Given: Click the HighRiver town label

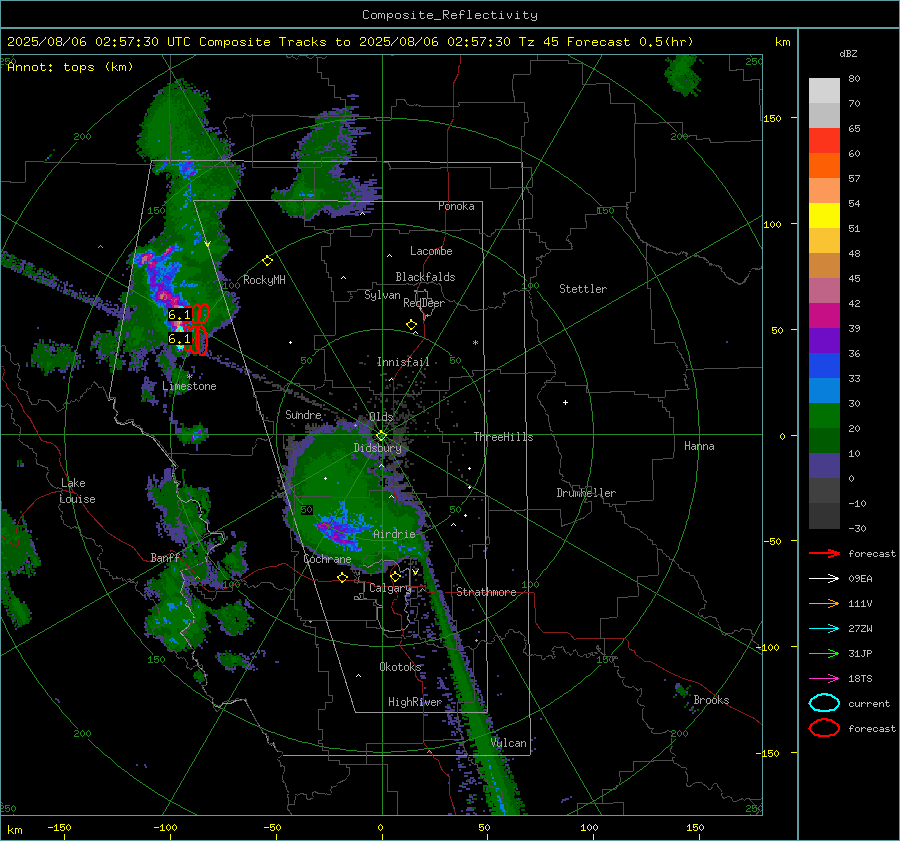Looking at the screenshot, I should (x=415, y=702).
